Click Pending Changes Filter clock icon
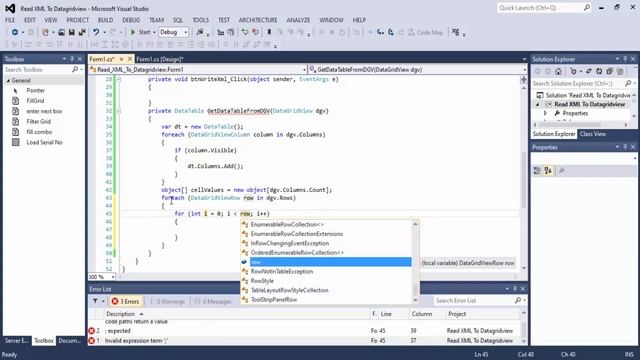The height and width of the screenshot is (360, 640). pyautogui.click(x=573, y=71)
